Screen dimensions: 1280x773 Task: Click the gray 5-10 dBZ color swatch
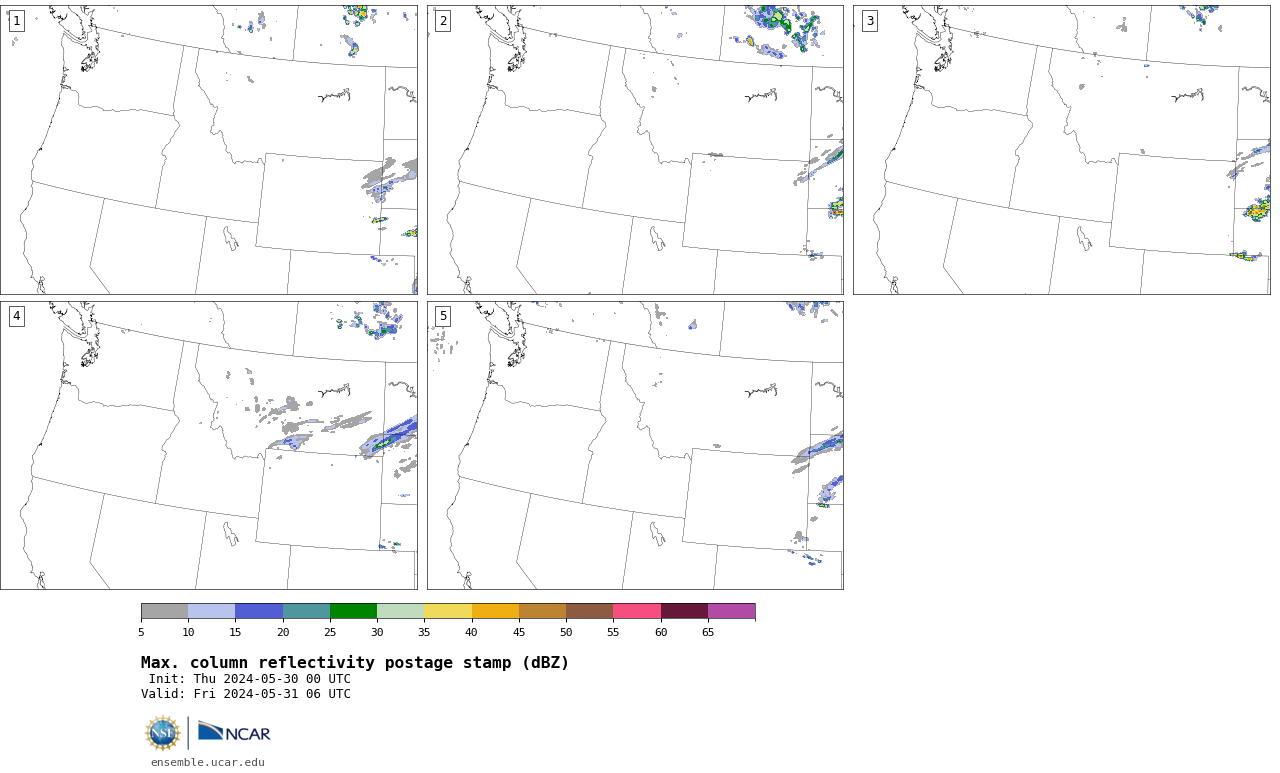pyautogui.click(x=164, y=611)
